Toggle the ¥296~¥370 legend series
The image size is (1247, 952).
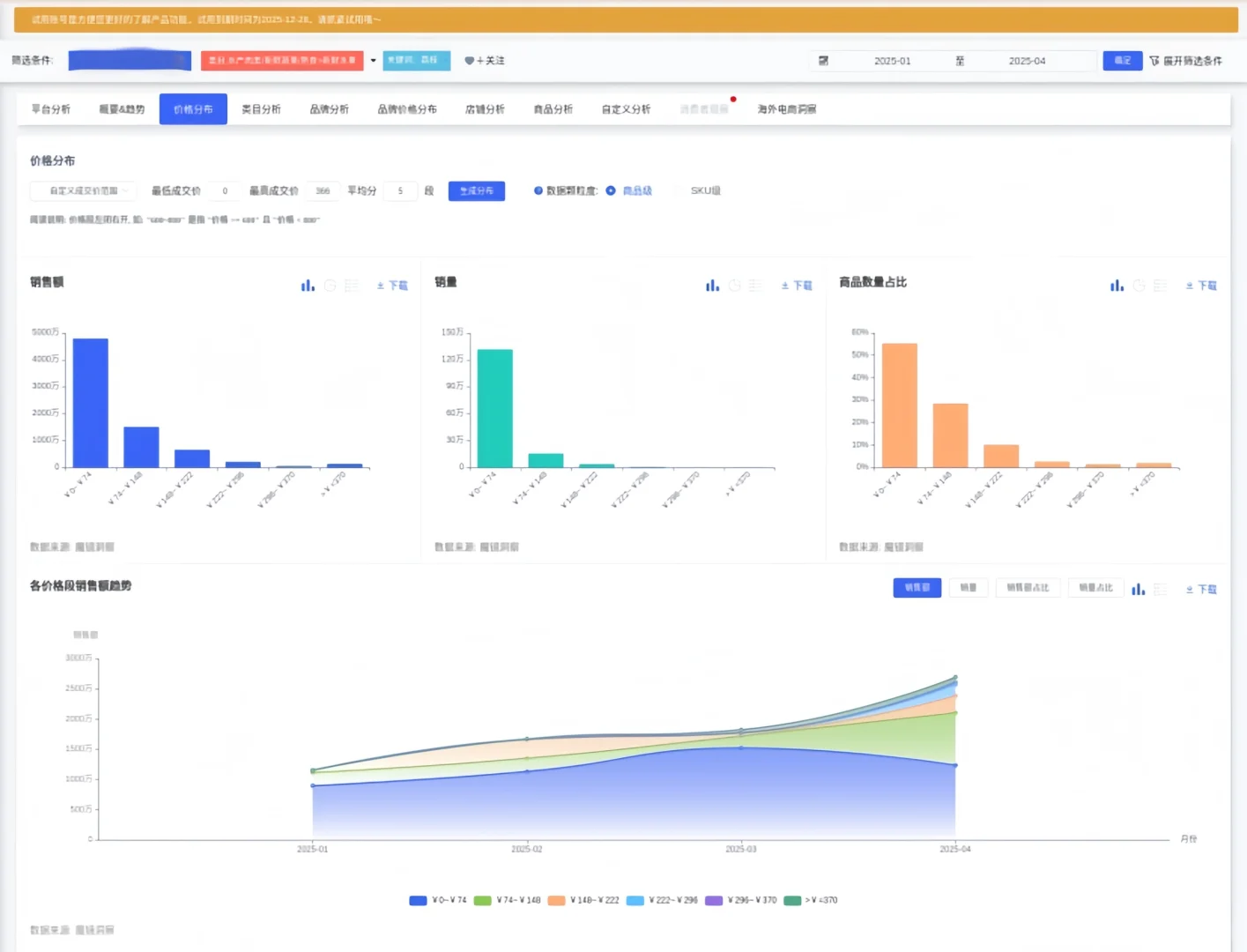tap(741, 900)
